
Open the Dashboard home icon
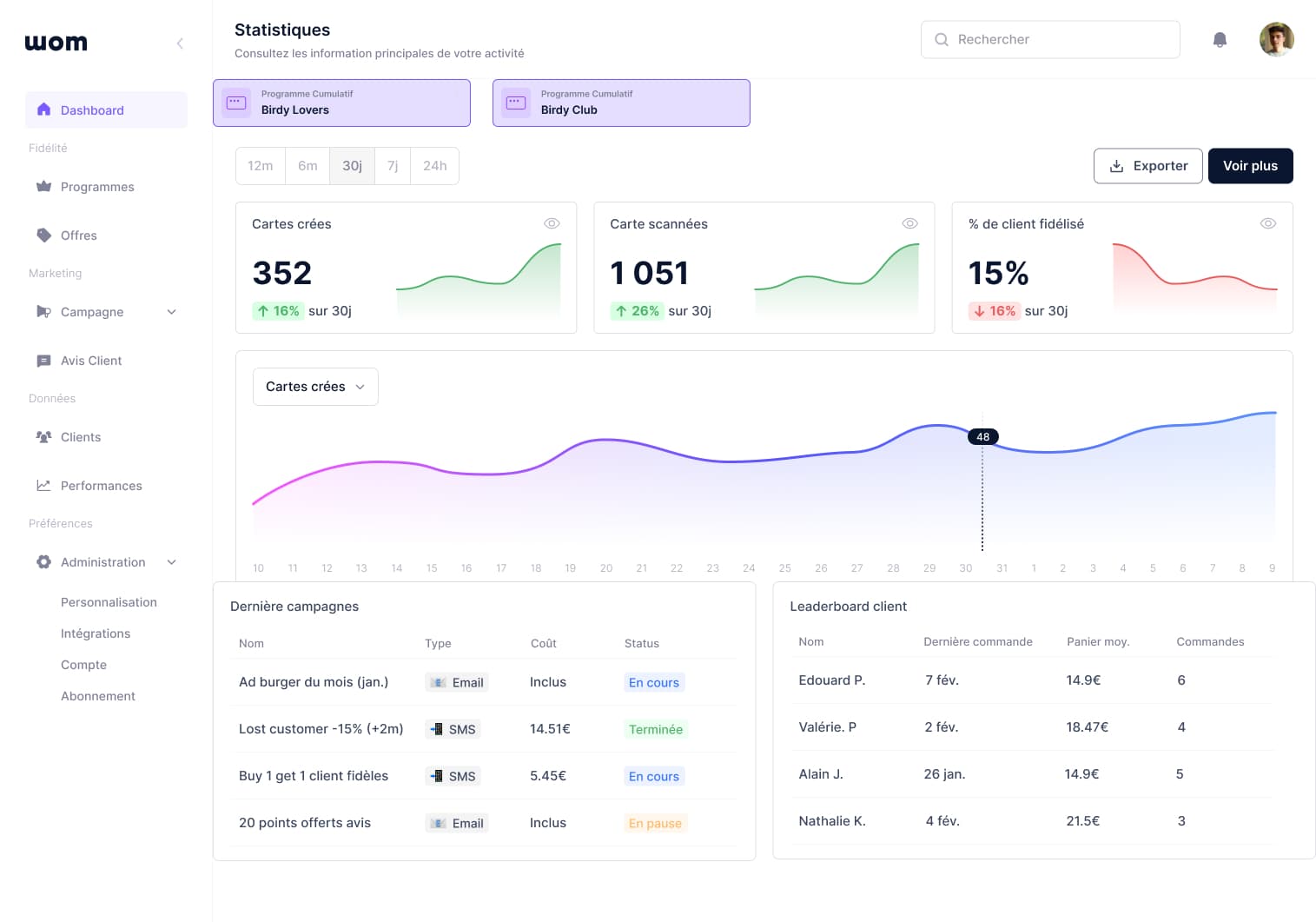coord(43,109)
